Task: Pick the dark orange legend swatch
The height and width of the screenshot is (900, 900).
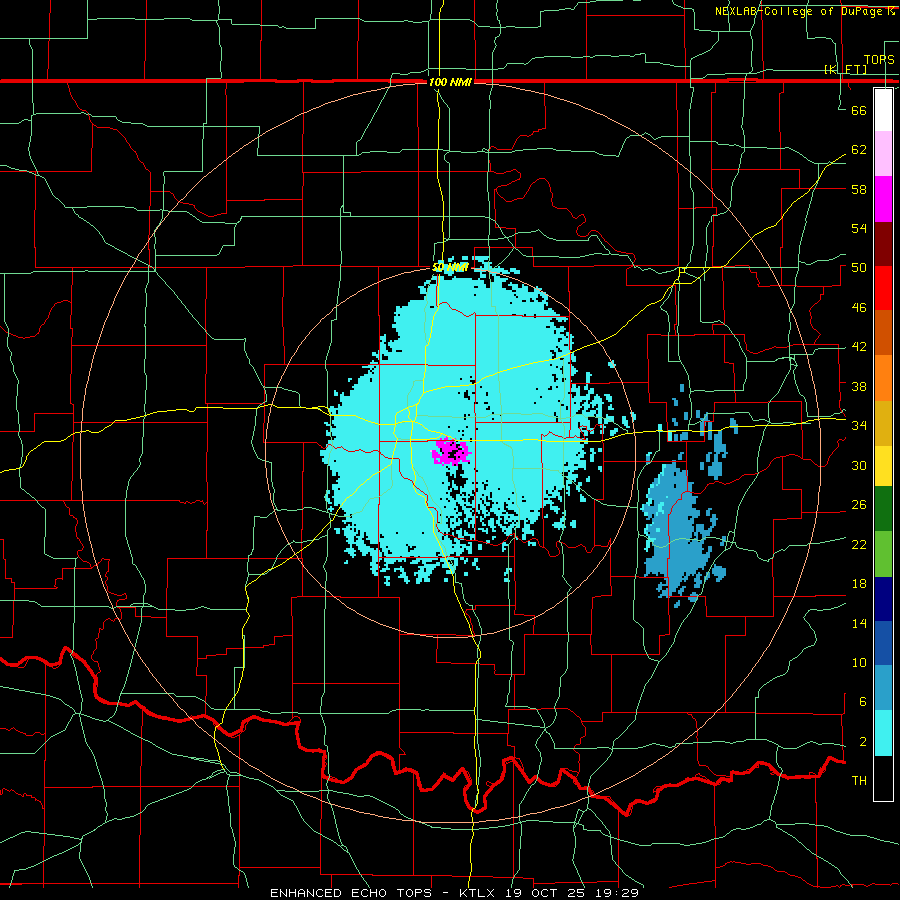Action: click(883, 333)
